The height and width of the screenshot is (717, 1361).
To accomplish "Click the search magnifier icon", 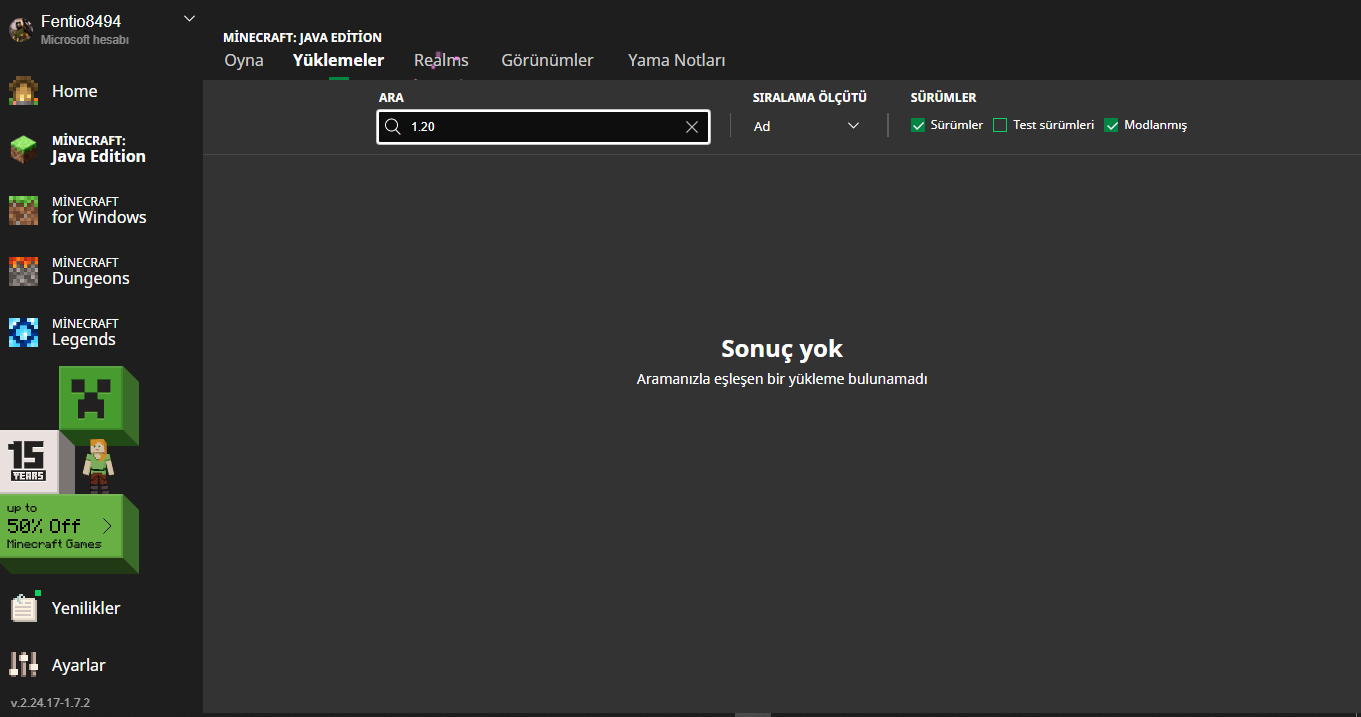I will (x=392, y=127).
